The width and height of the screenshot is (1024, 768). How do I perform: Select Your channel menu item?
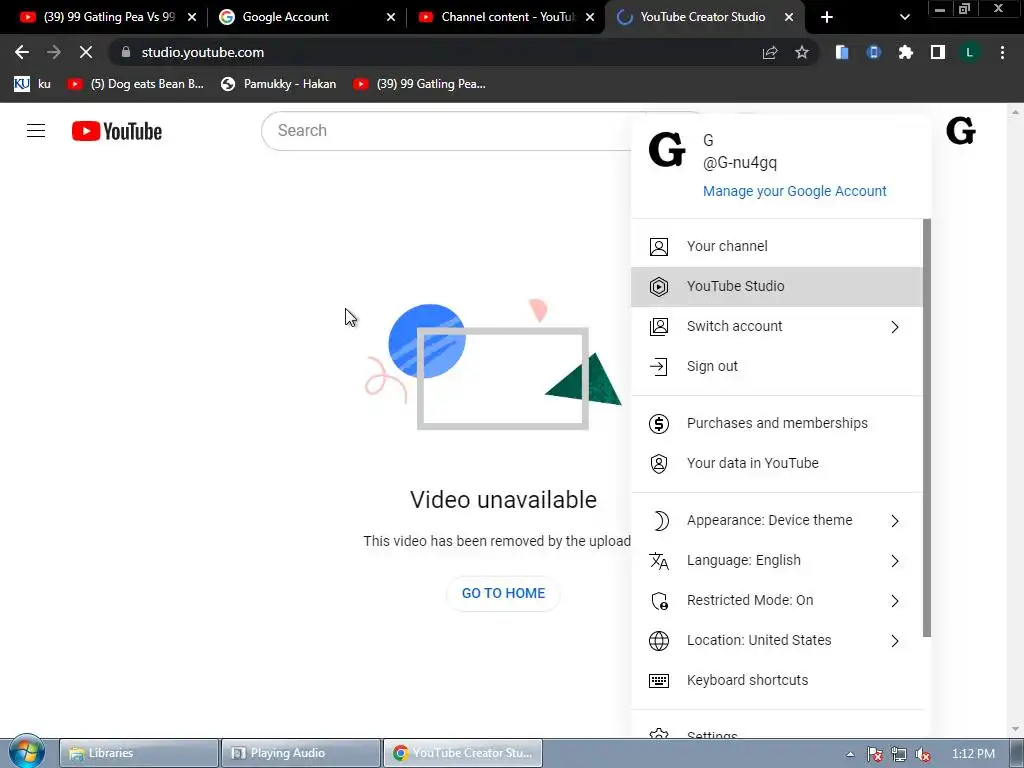(x=776, y=247)
